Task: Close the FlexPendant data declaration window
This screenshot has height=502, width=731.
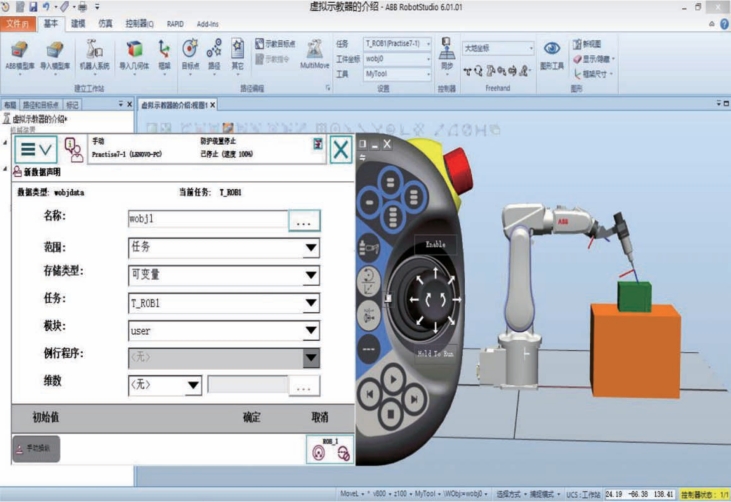Action: tap(341, 148)
